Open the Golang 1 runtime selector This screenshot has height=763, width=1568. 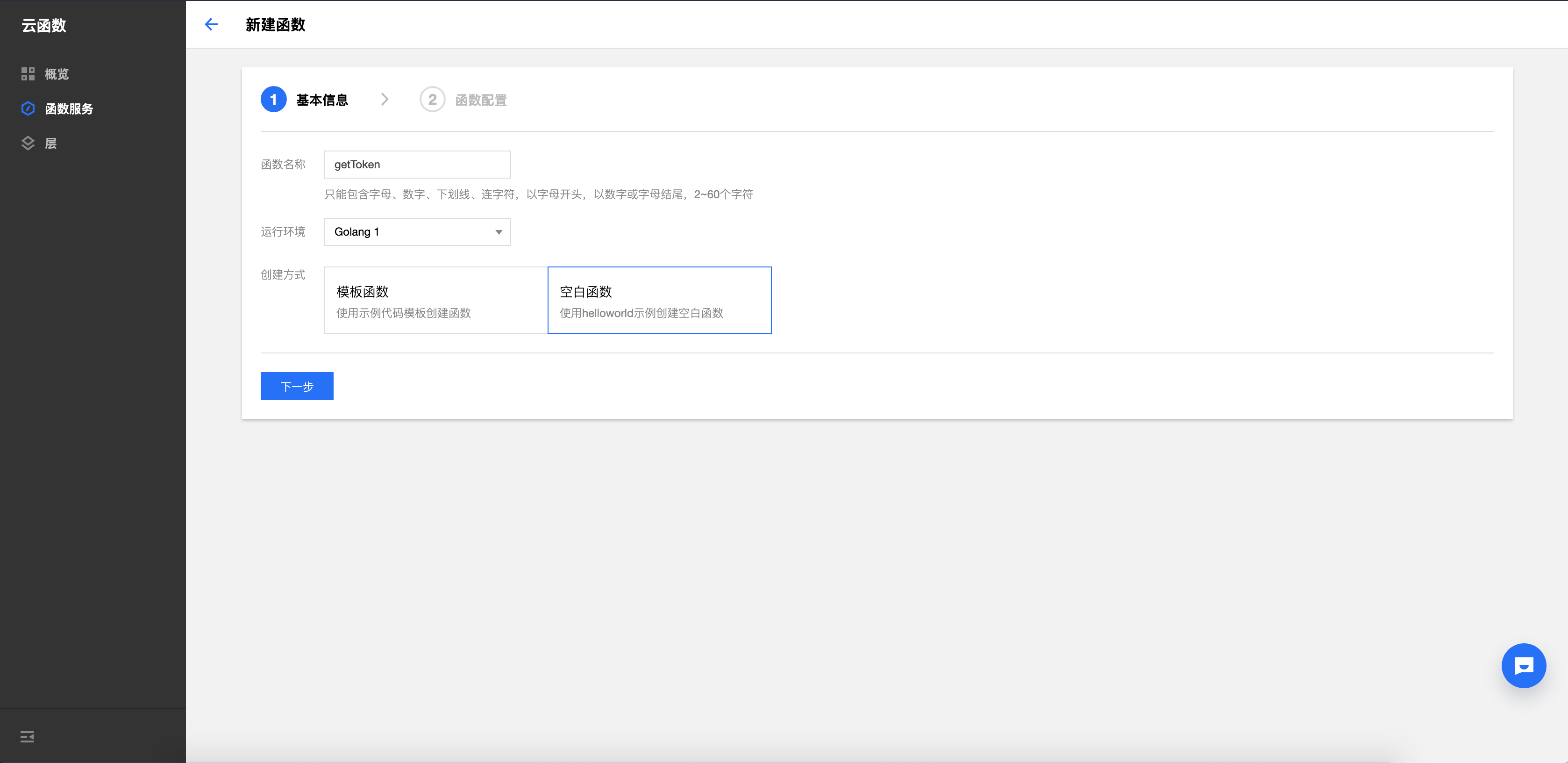pos(417,232)
